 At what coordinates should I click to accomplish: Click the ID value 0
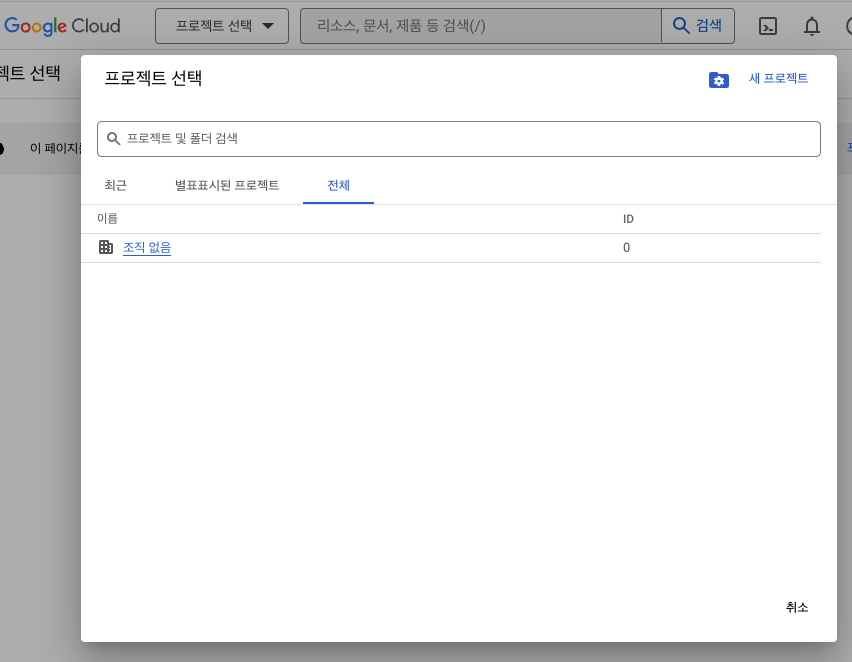tap(626, 248)
